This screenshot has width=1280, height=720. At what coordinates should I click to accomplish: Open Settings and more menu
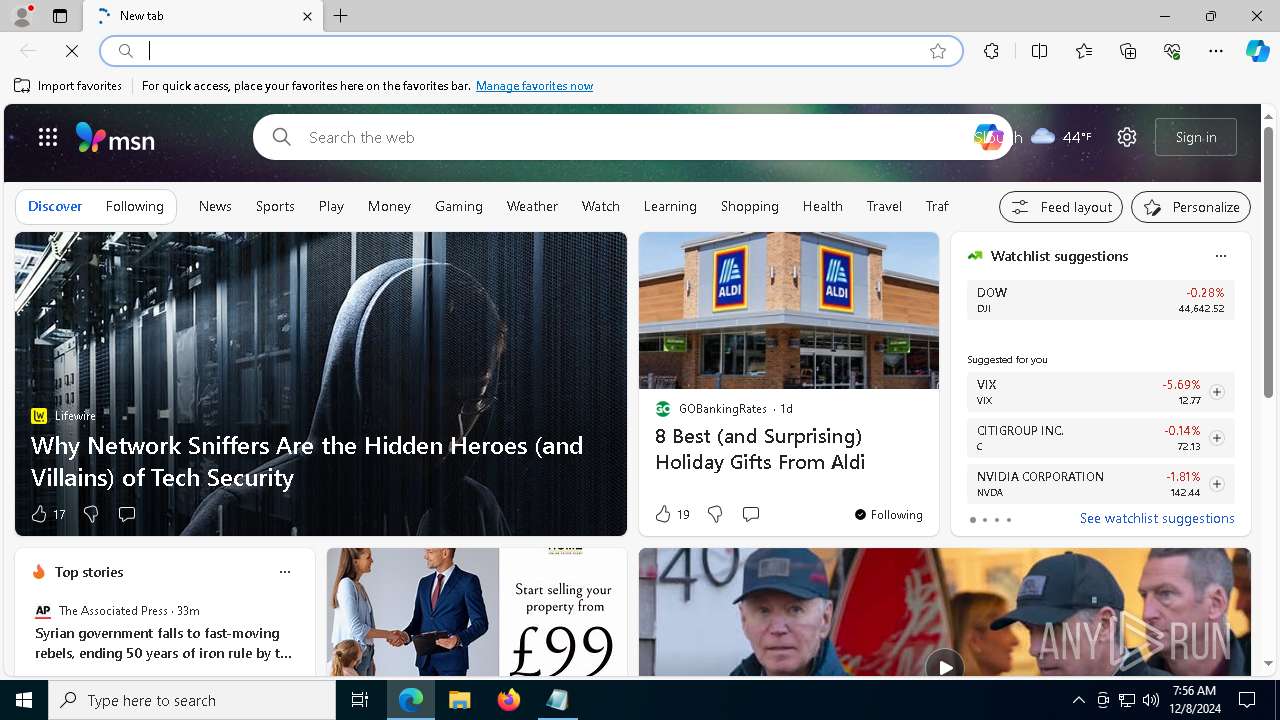pos(1216,51)
